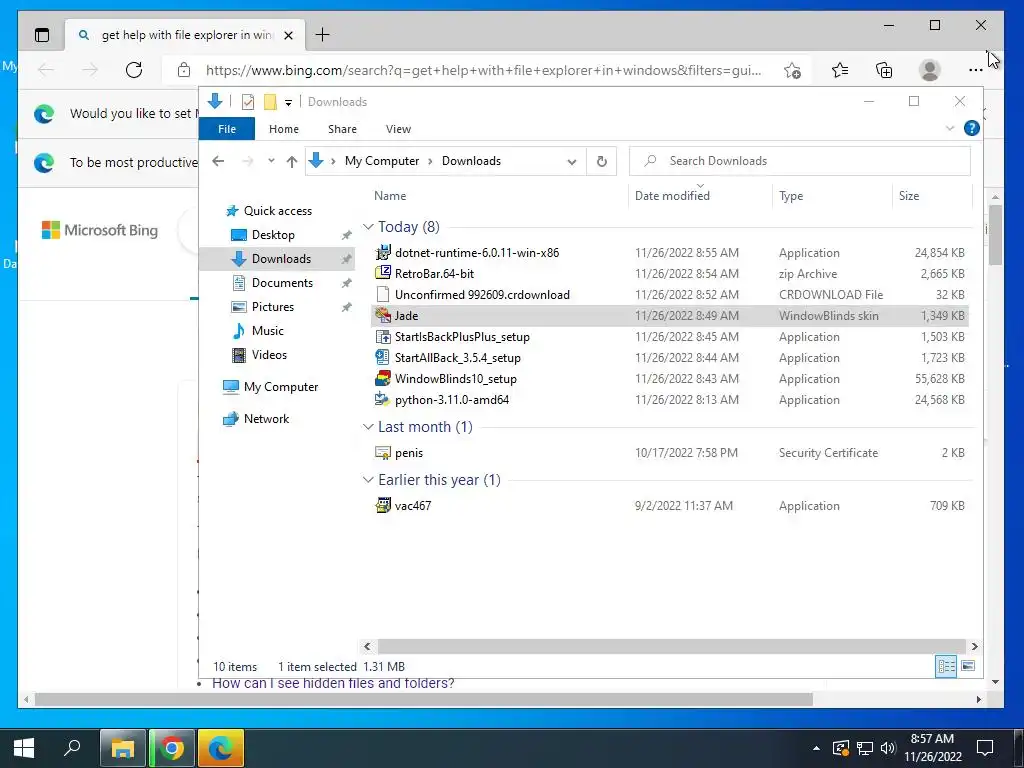Open File Explorer taskbar icon
The image size is (1024, 768).
point(122,748)
